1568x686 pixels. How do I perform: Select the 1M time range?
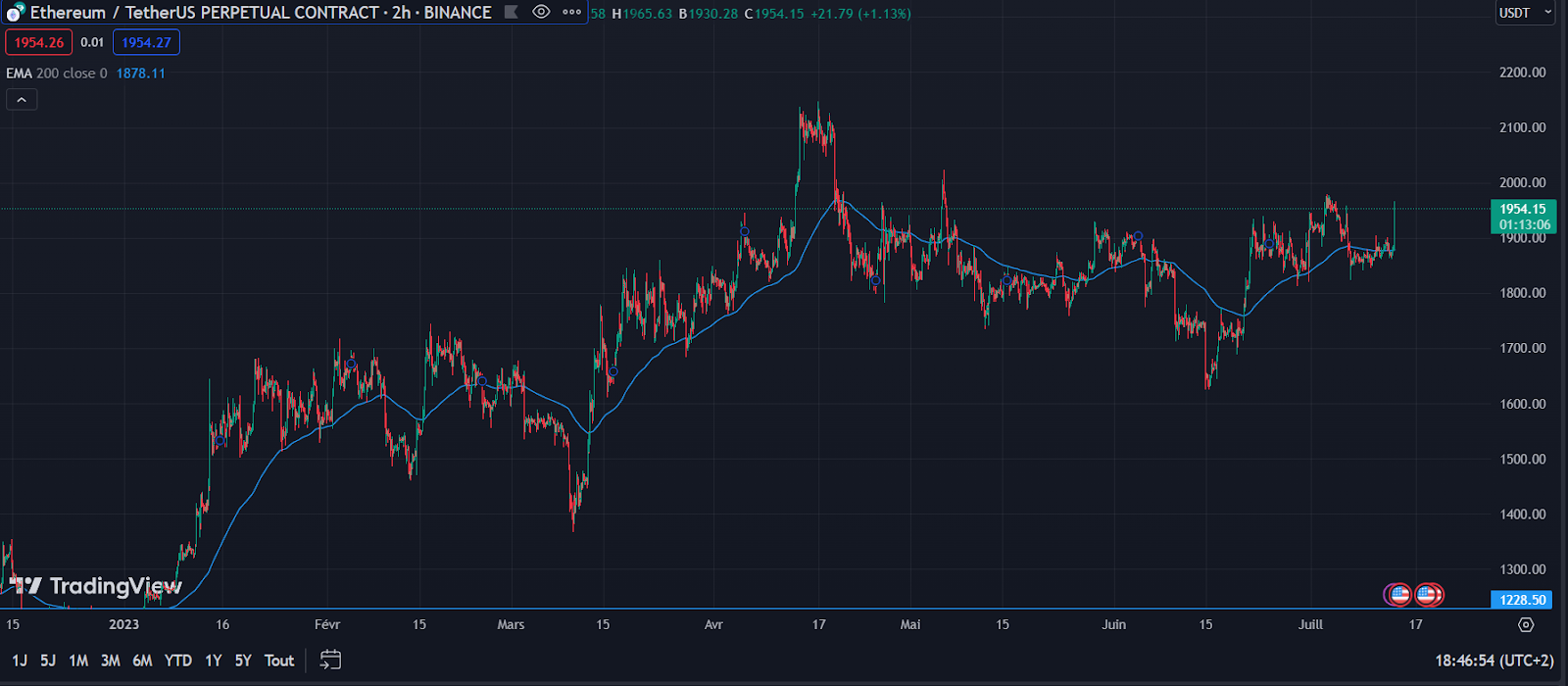[78, 661]
